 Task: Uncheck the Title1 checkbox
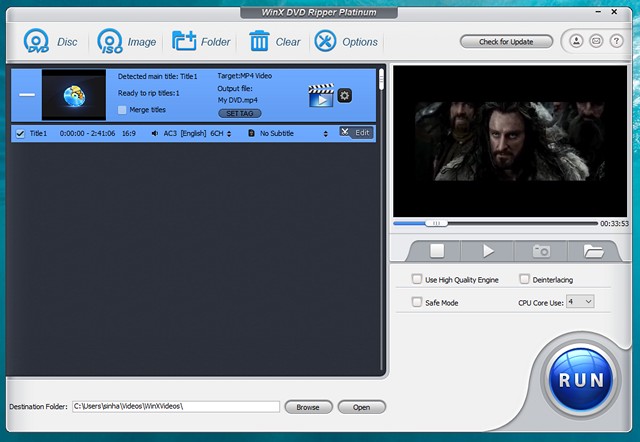point(20,133)
